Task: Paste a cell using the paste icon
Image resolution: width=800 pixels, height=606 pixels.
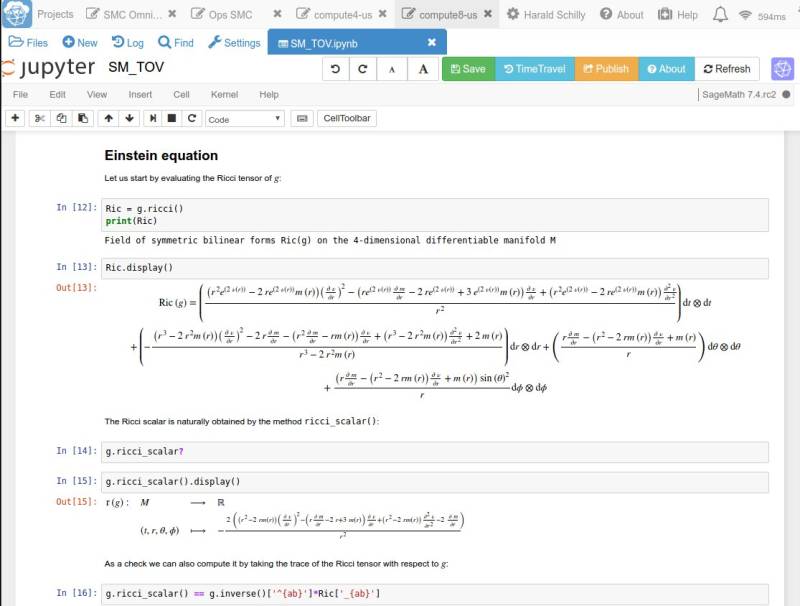Action: [x=82, y=118]
